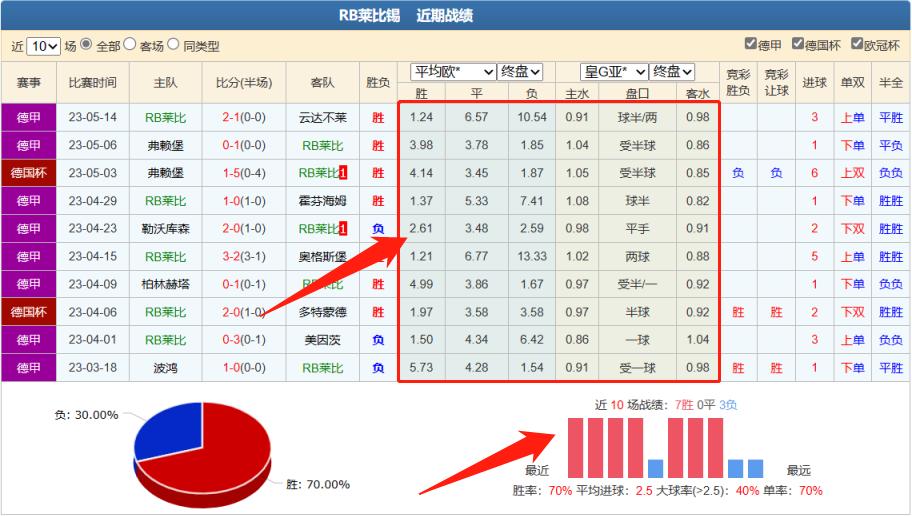Open score 1-5(0-4) match details
Image resolution: width=912 pixels, height=516 pixels.
[x=244, y=173]
